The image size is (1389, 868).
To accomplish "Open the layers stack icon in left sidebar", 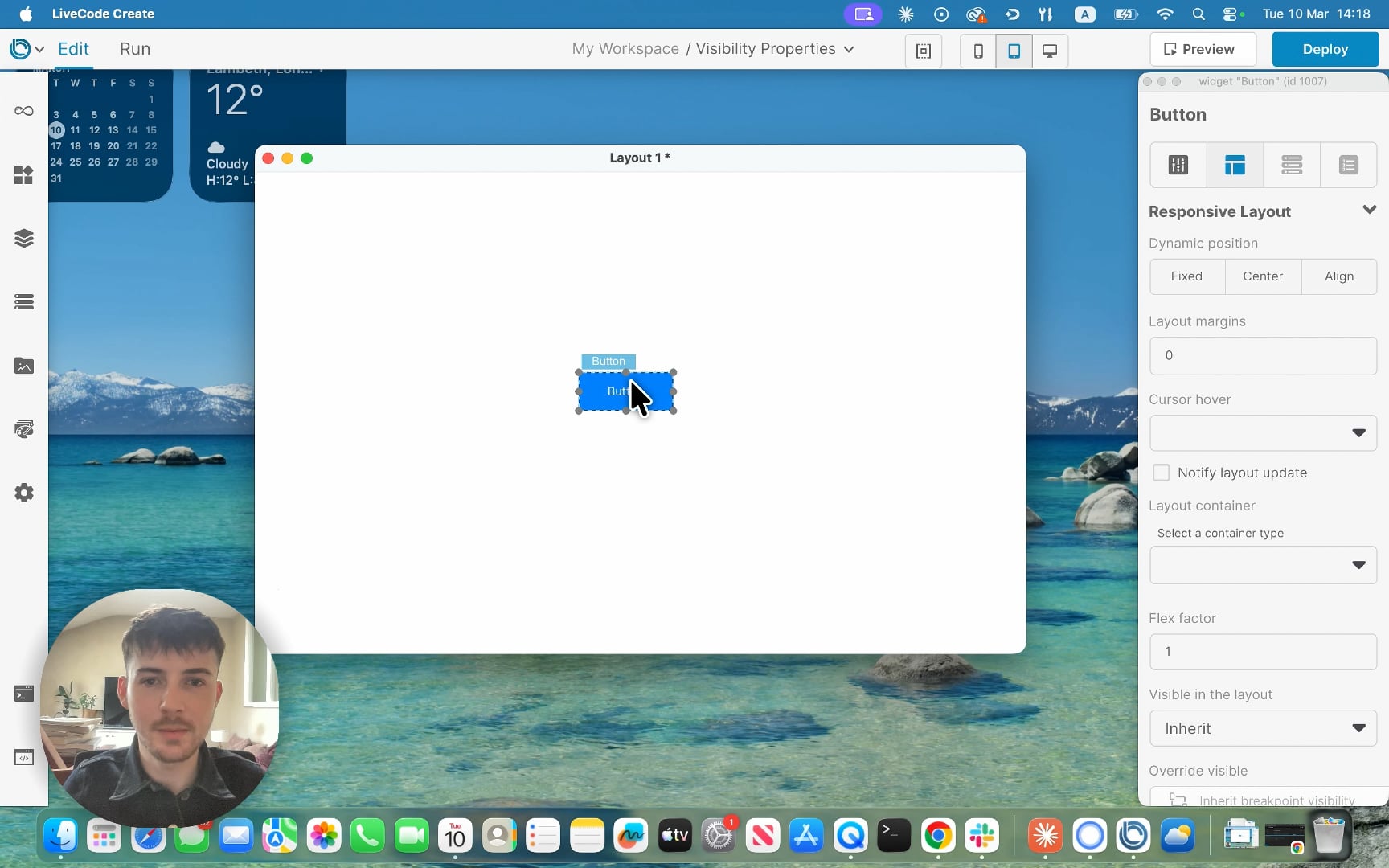I will tap(24, 238).
